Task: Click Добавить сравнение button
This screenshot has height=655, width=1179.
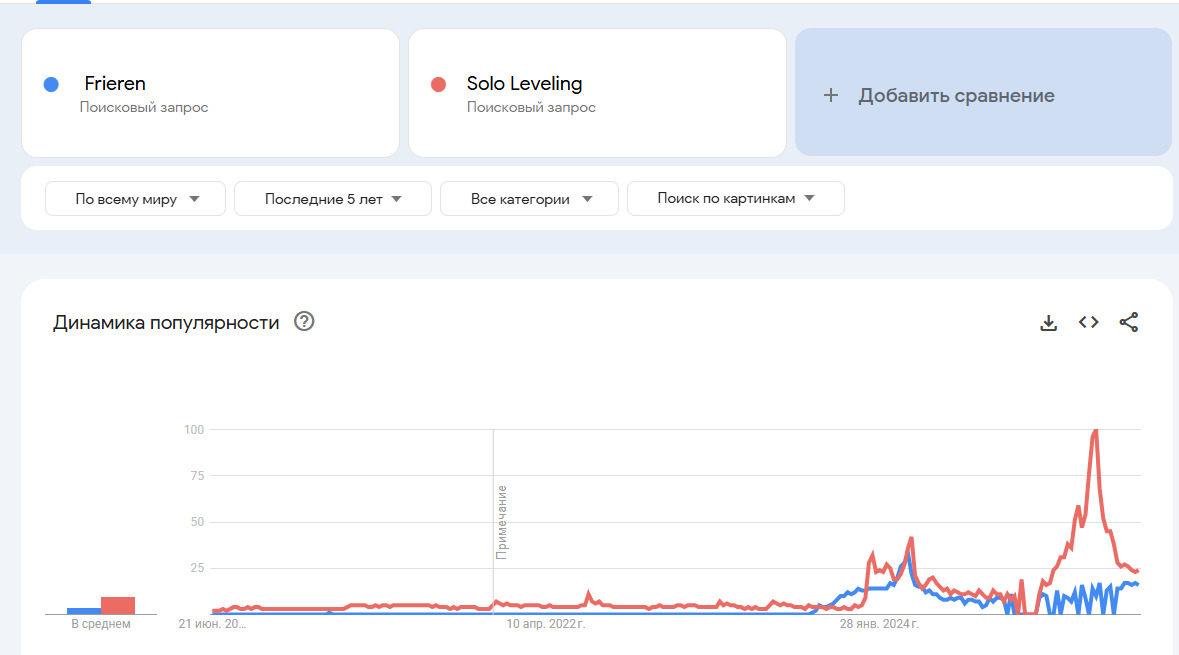Action: (956, 96)
